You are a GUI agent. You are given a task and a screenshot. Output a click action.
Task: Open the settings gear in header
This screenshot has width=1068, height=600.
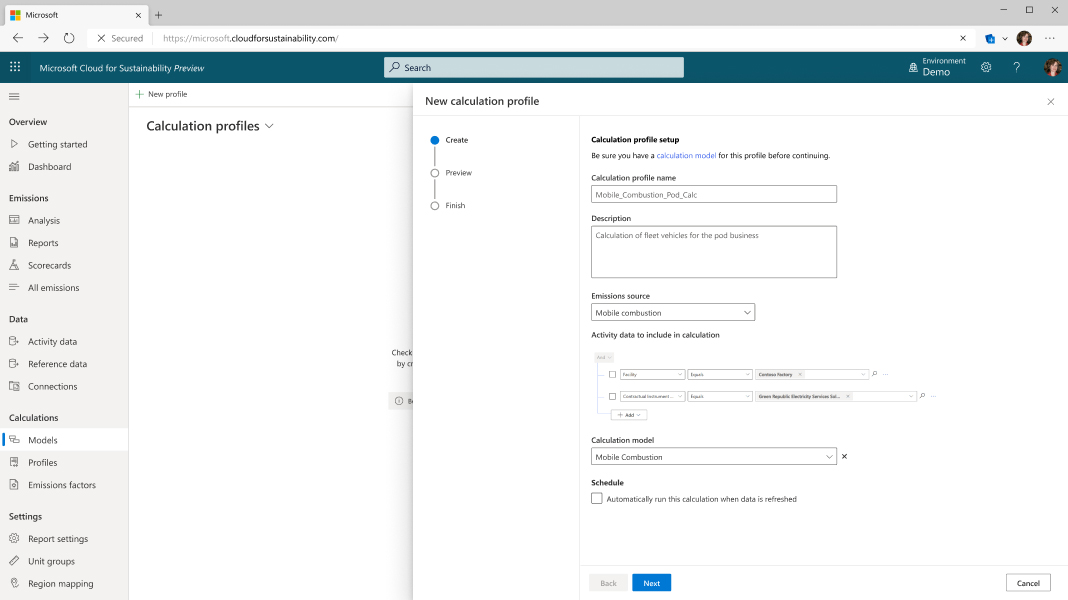click(x=986, y=67)
